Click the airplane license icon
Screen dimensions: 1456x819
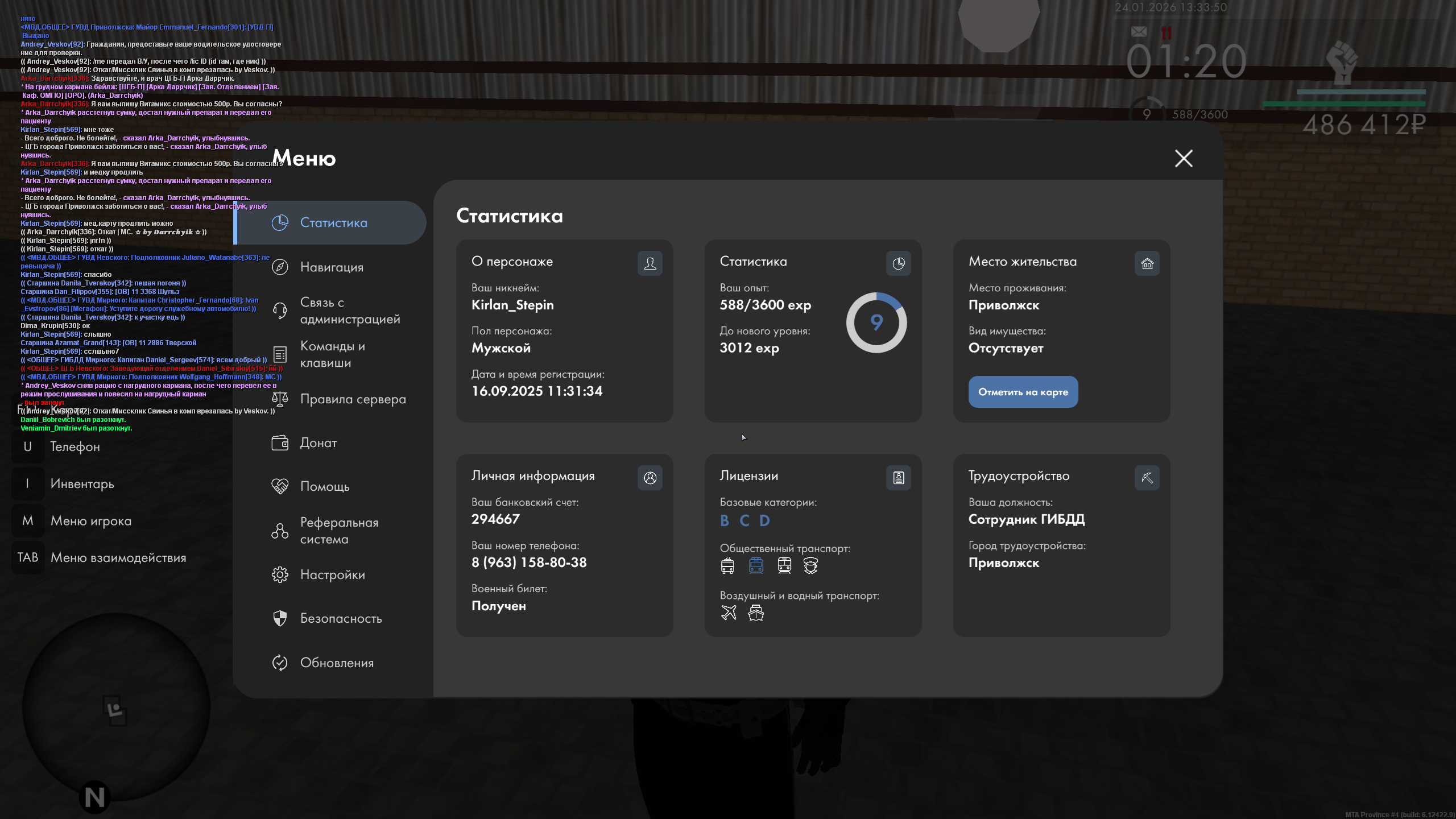point(729,613)
